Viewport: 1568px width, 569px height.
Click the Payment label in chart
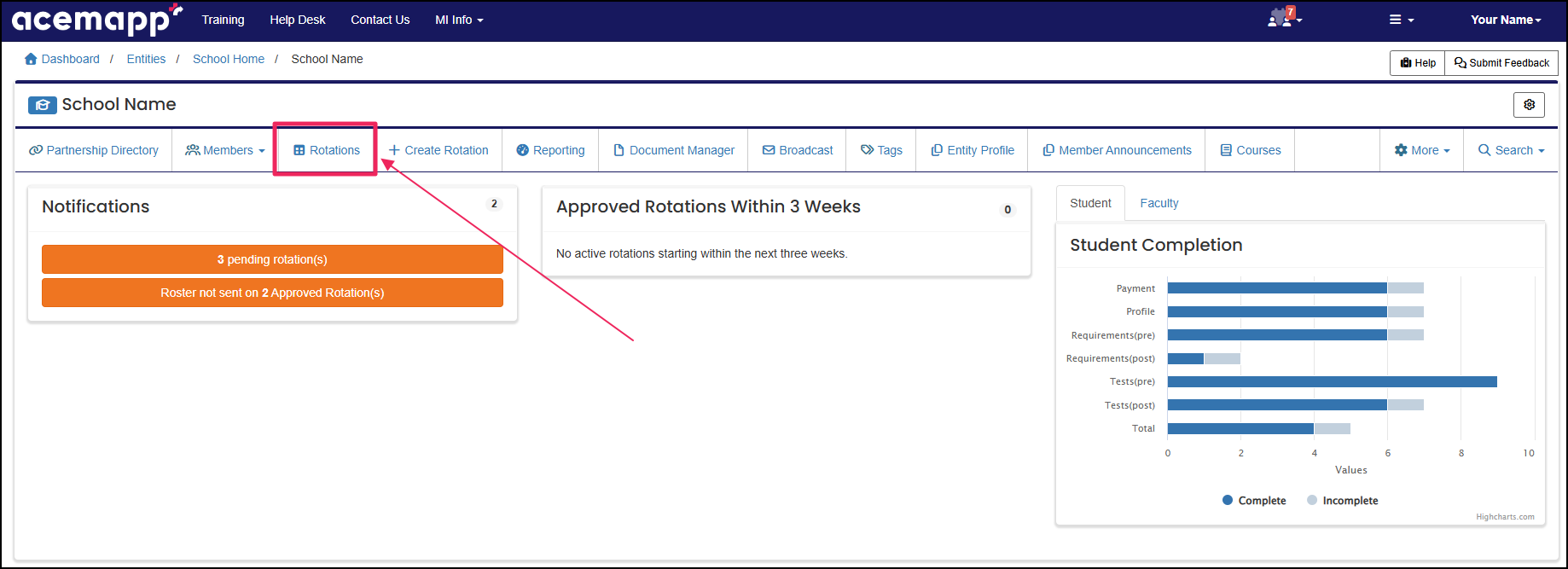(x=1135, y=288)
